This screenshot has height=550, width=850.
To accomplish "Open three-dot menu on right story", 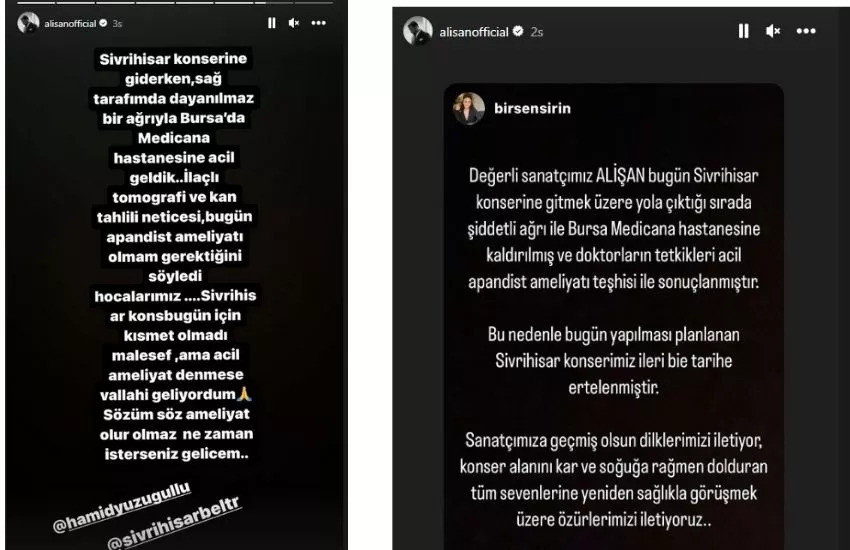I will [x=806, y=31].
